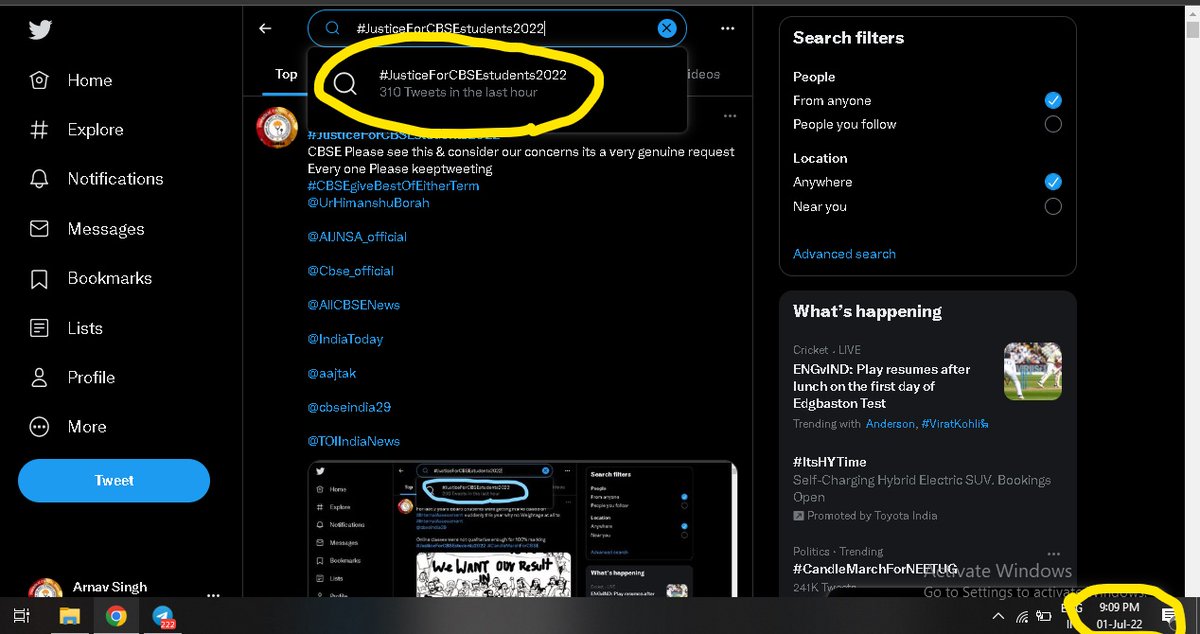This screenshot has height=634, width=1200.
Task: Open the @UrHimanshuBorah mention
Action: (x=368, y=203)
